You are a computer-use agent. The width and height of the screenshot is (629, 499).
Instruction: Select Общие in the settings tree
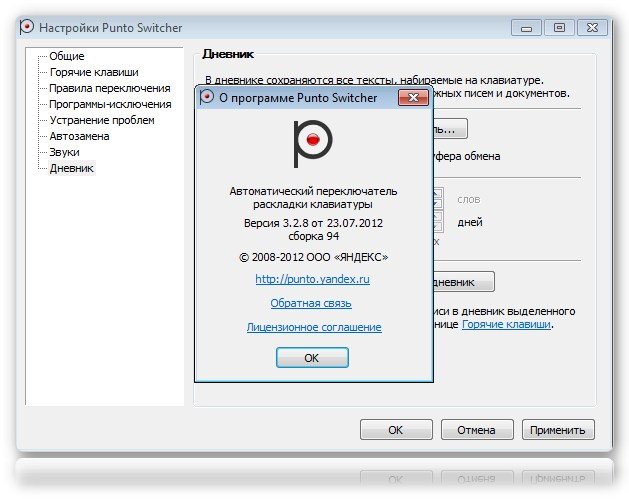click(68, 57)
